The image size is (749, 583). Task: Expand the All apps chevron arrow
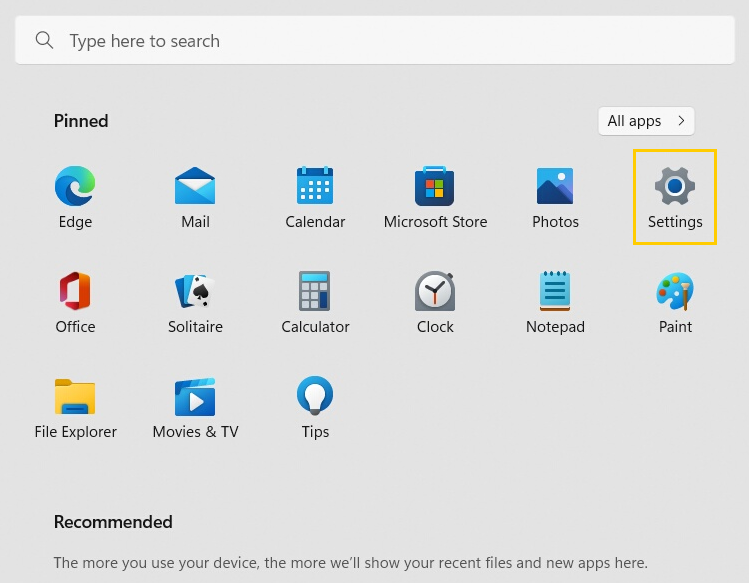(x=681, y=121)
